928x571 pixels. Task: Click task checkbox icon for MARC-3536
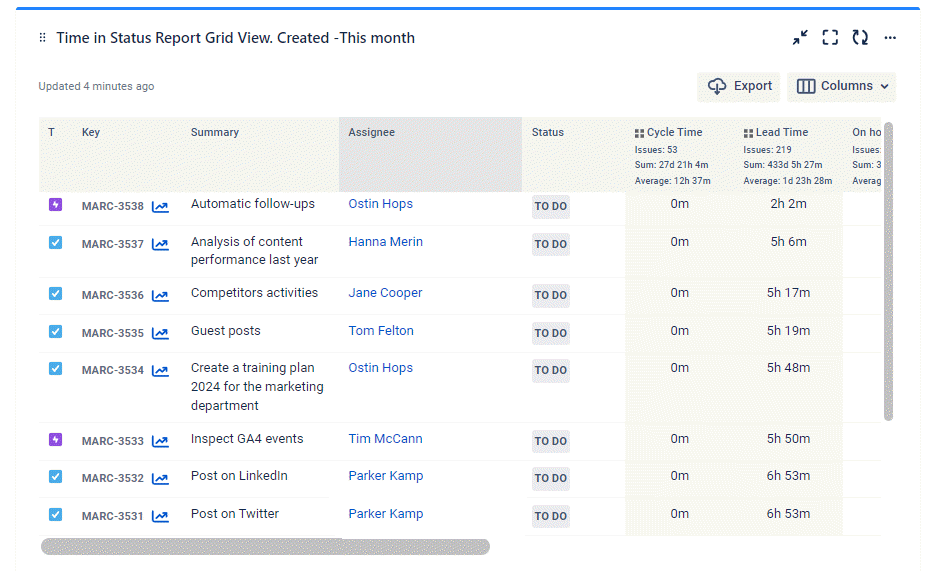click(x=55, y=294)
